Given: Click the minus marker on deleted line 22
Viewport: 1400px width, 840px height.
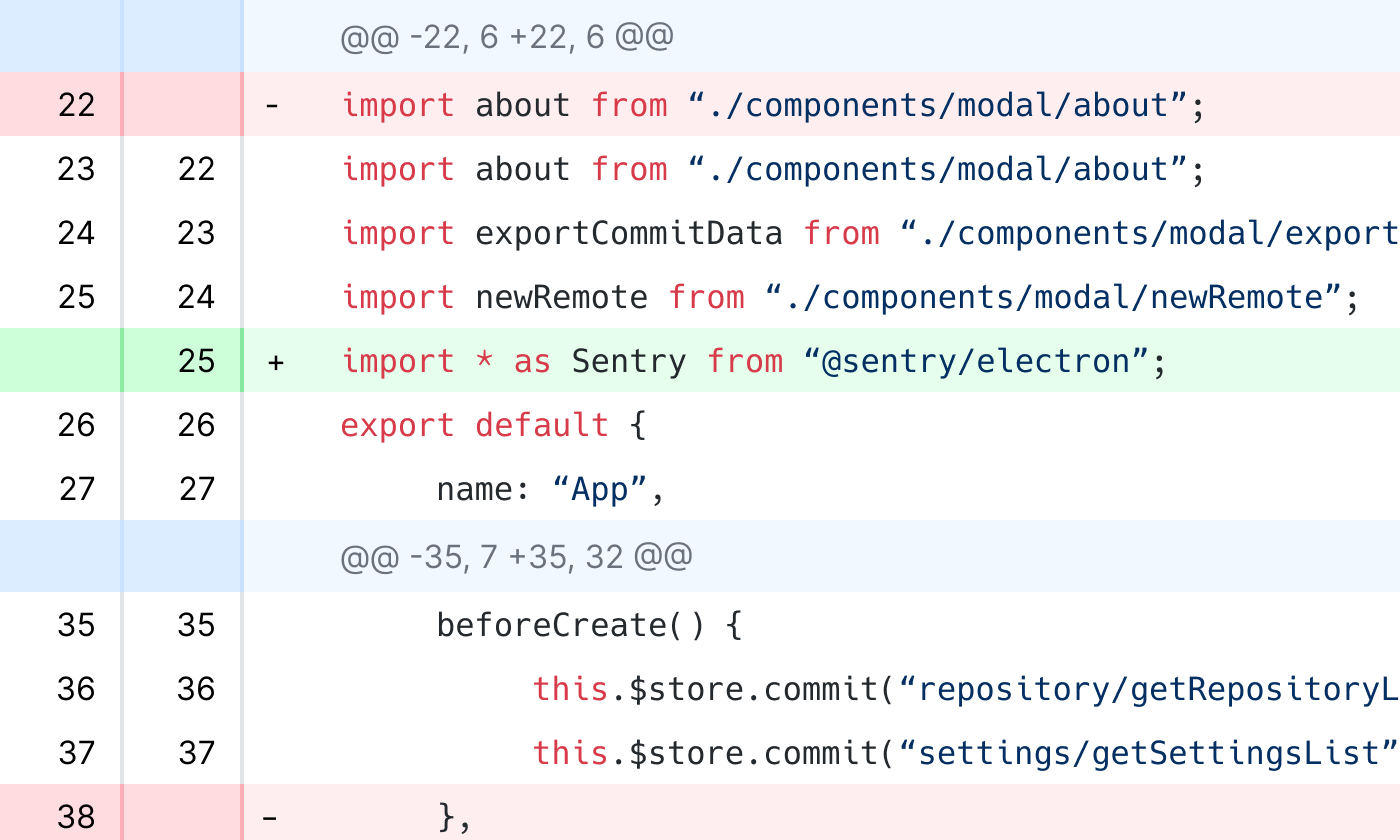Looking at the screenshot, I should (x=271, y=105).
